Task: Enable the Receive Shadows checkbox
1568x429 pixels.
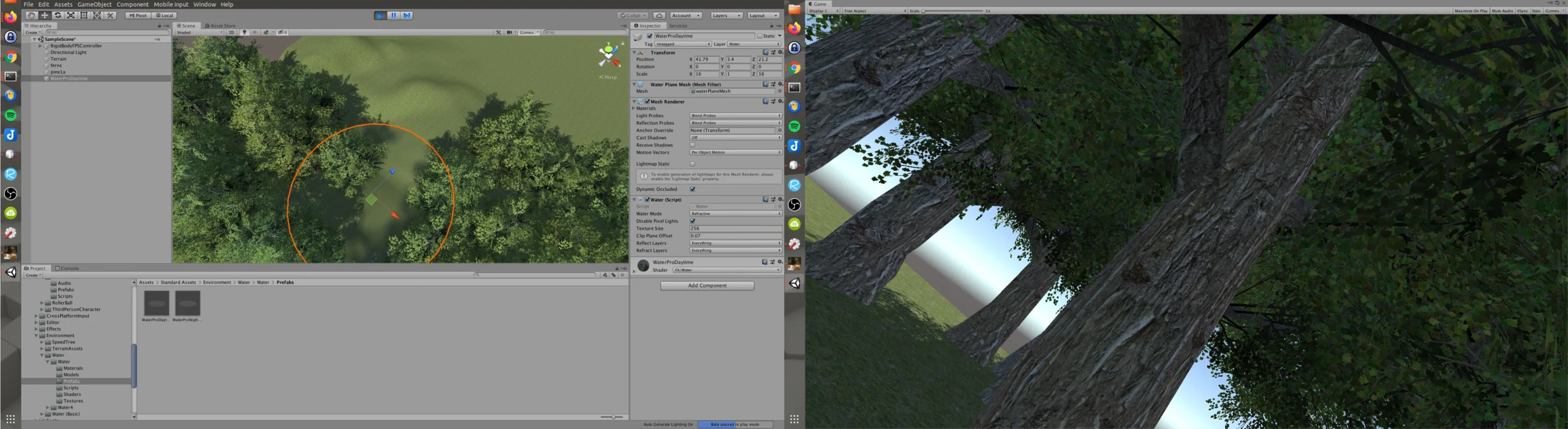Action: (692, 145)
